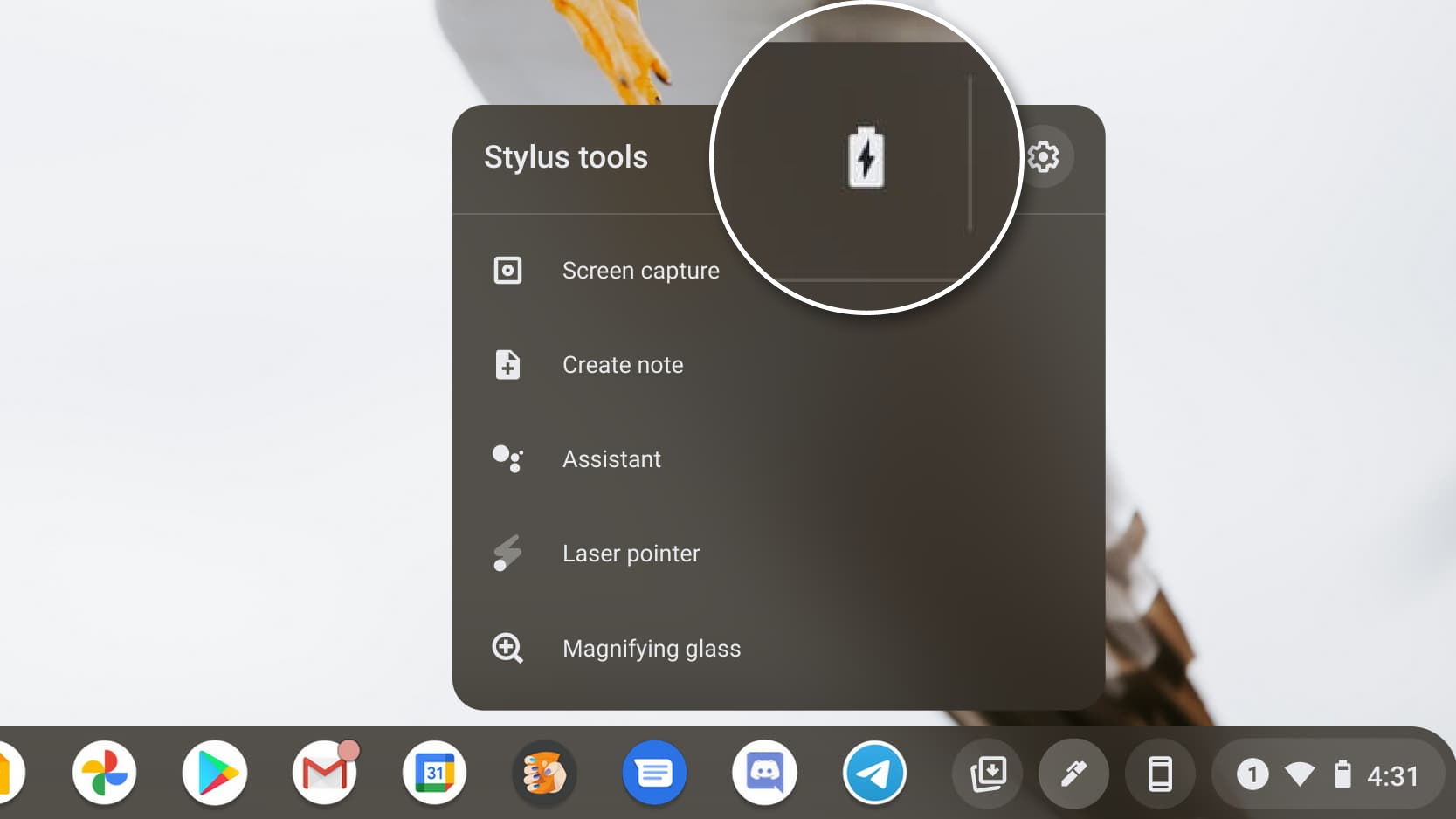Select Screen capture from Stylus tools

tap(640, 271)
